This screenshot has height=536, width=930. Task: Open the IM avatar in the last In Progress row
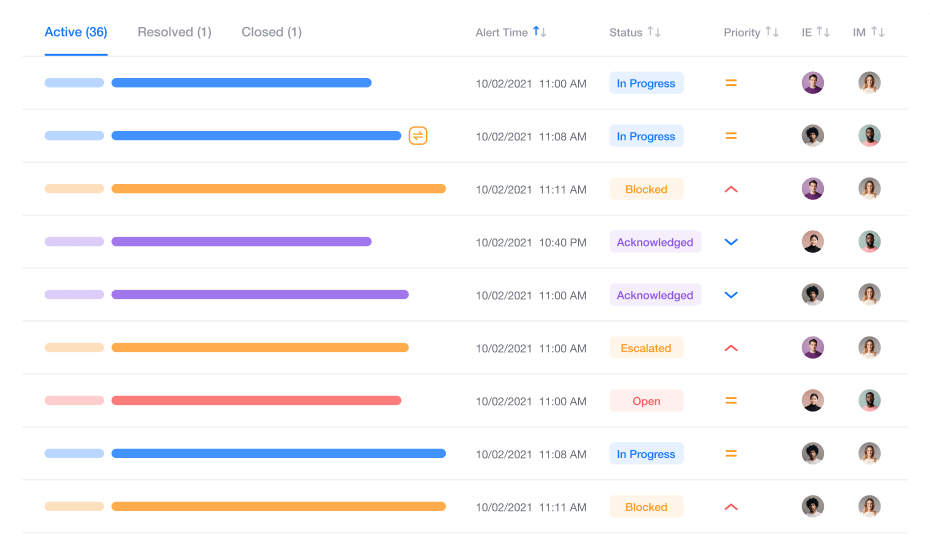(x=869, y=454)
